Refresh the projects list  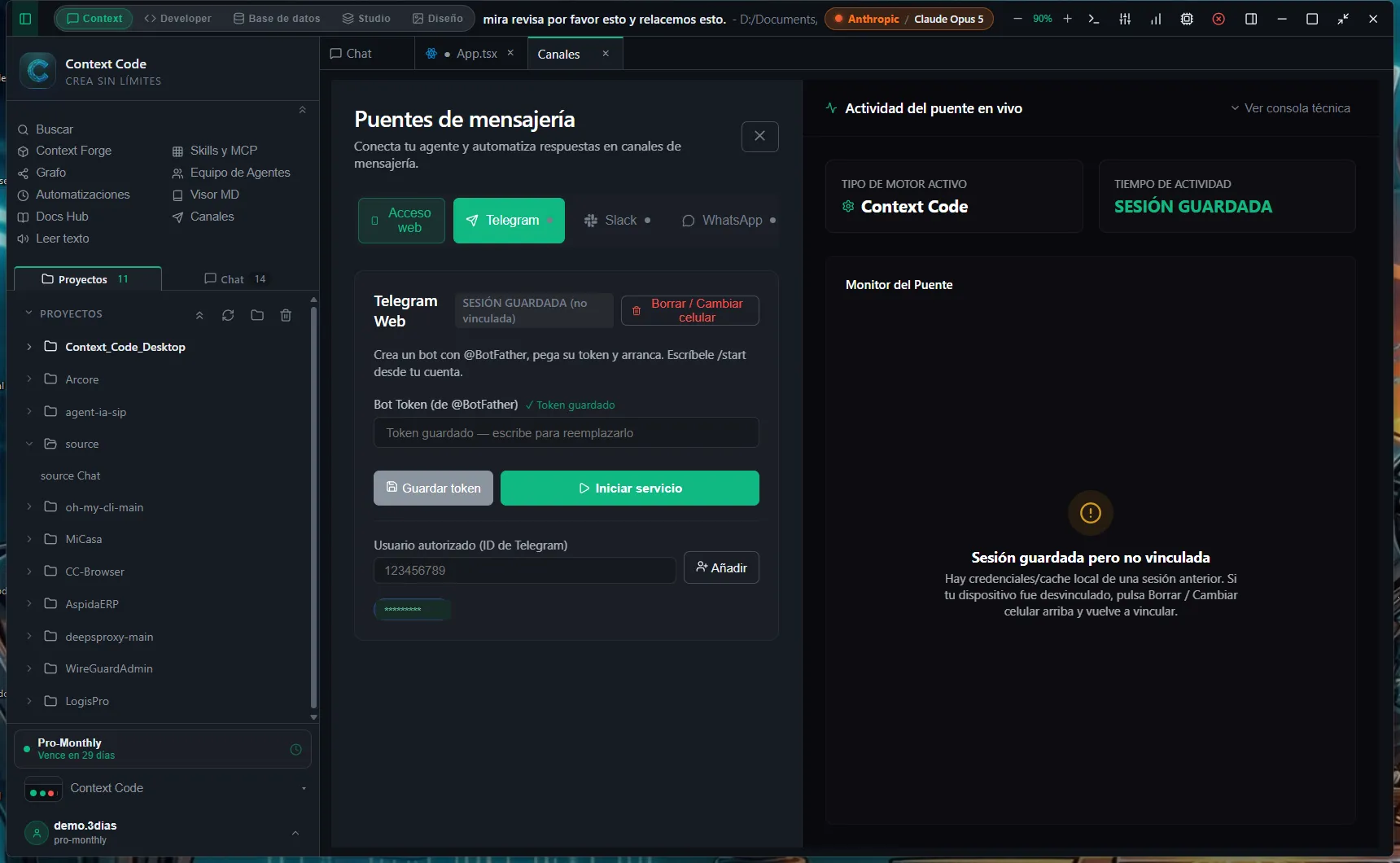(x=228, y=315)
